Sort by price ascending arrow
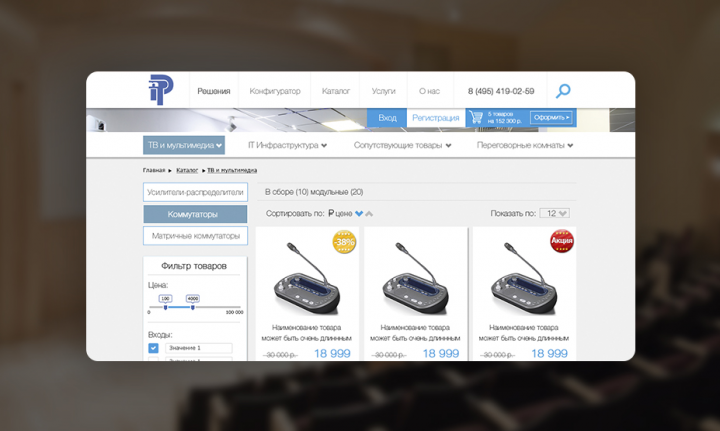 (369, 213)
